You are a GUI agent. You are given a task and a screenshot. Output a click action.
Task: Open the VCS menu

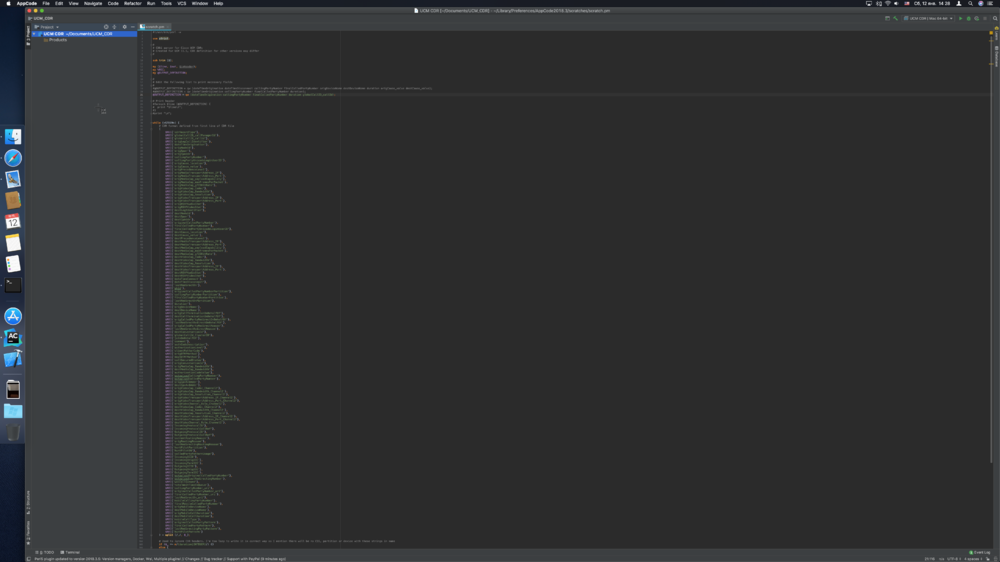(182, 3)
